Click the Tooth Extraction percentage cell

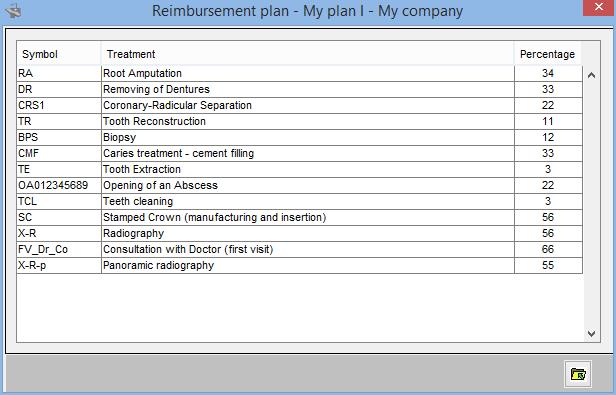tap(548, 169)
